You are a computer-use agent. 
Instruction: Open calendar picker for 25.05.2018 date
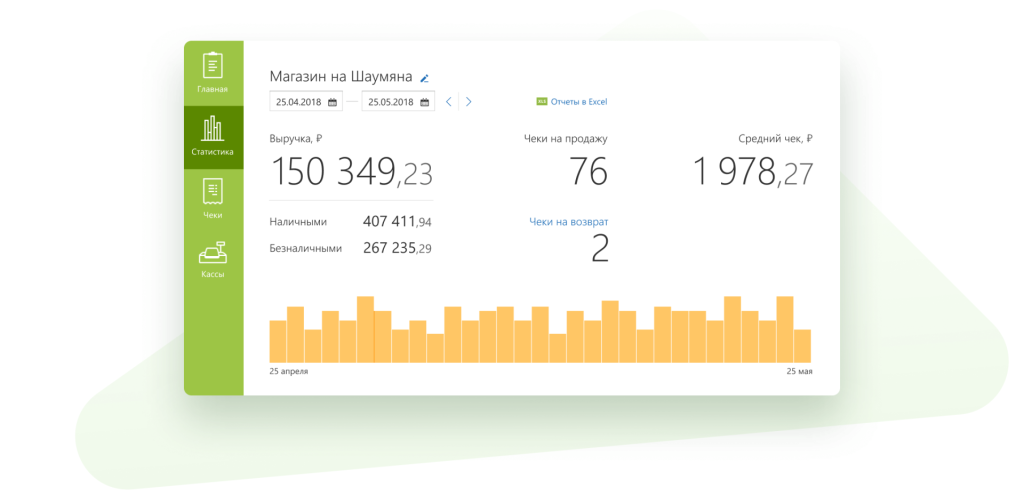pyautogui.click(x=424, y=102)
